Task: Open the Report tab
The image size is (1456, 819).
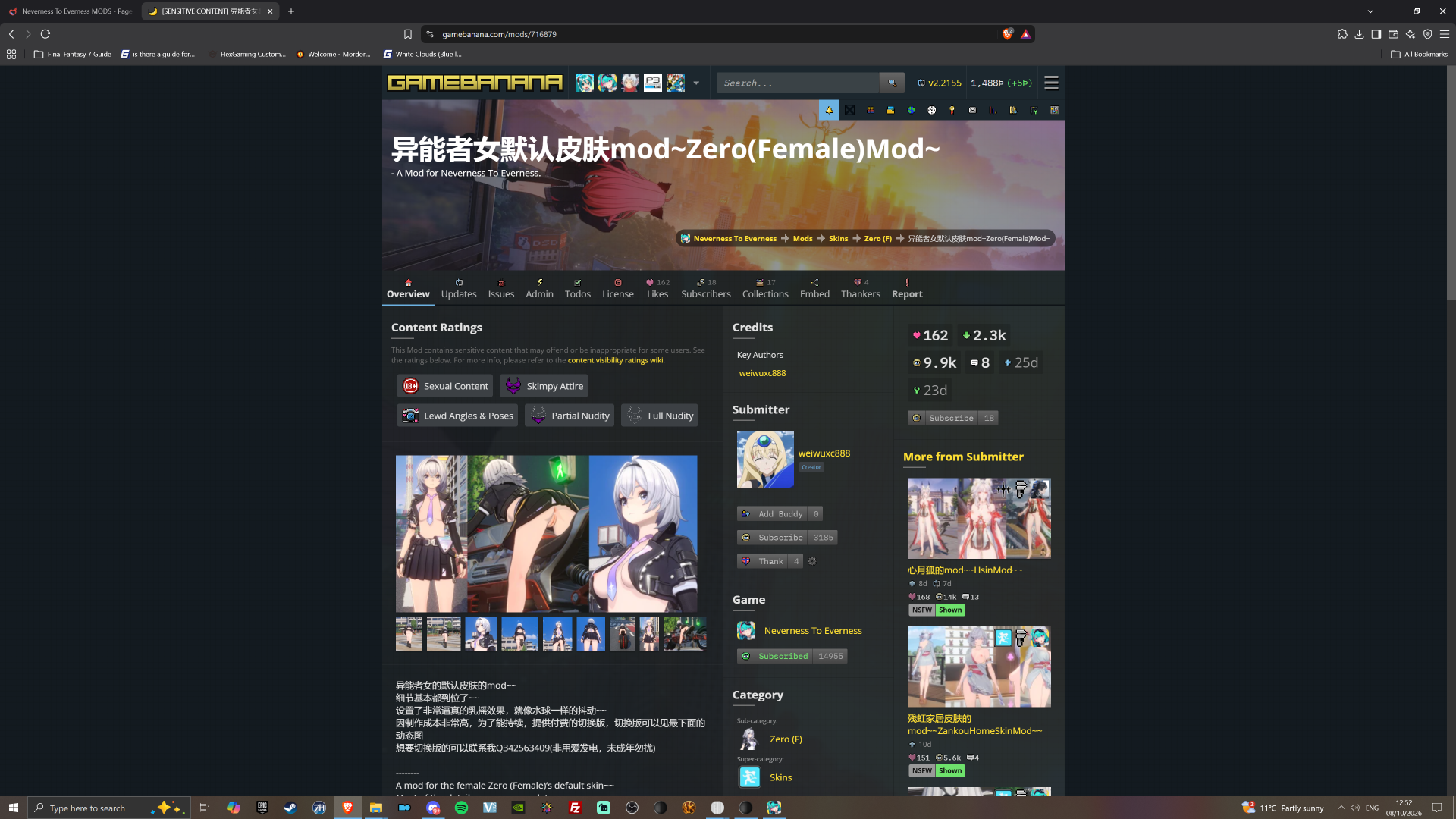Action: 907,289
